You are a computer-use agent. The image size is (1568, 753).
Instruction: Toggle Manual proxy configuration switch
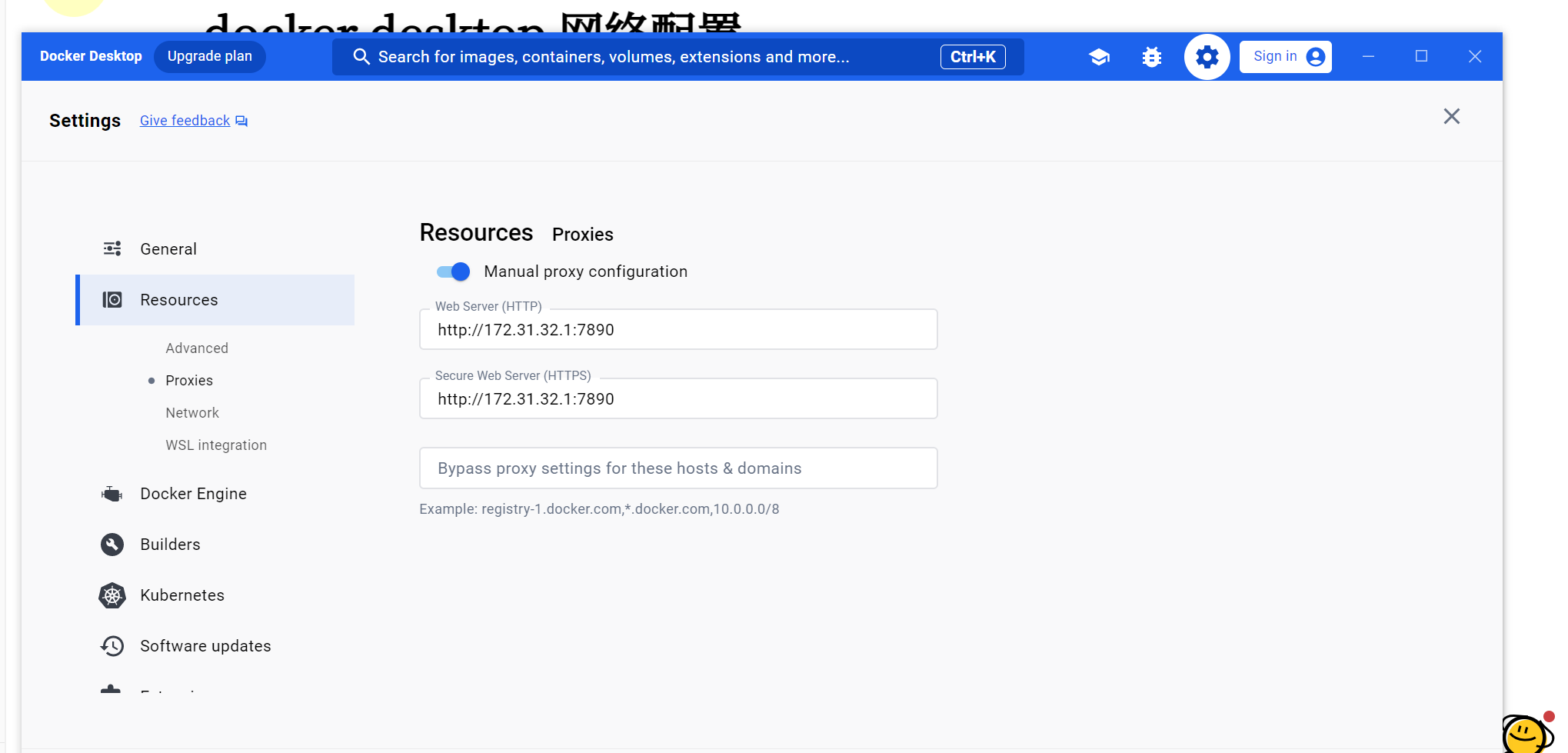coord(453,272)
